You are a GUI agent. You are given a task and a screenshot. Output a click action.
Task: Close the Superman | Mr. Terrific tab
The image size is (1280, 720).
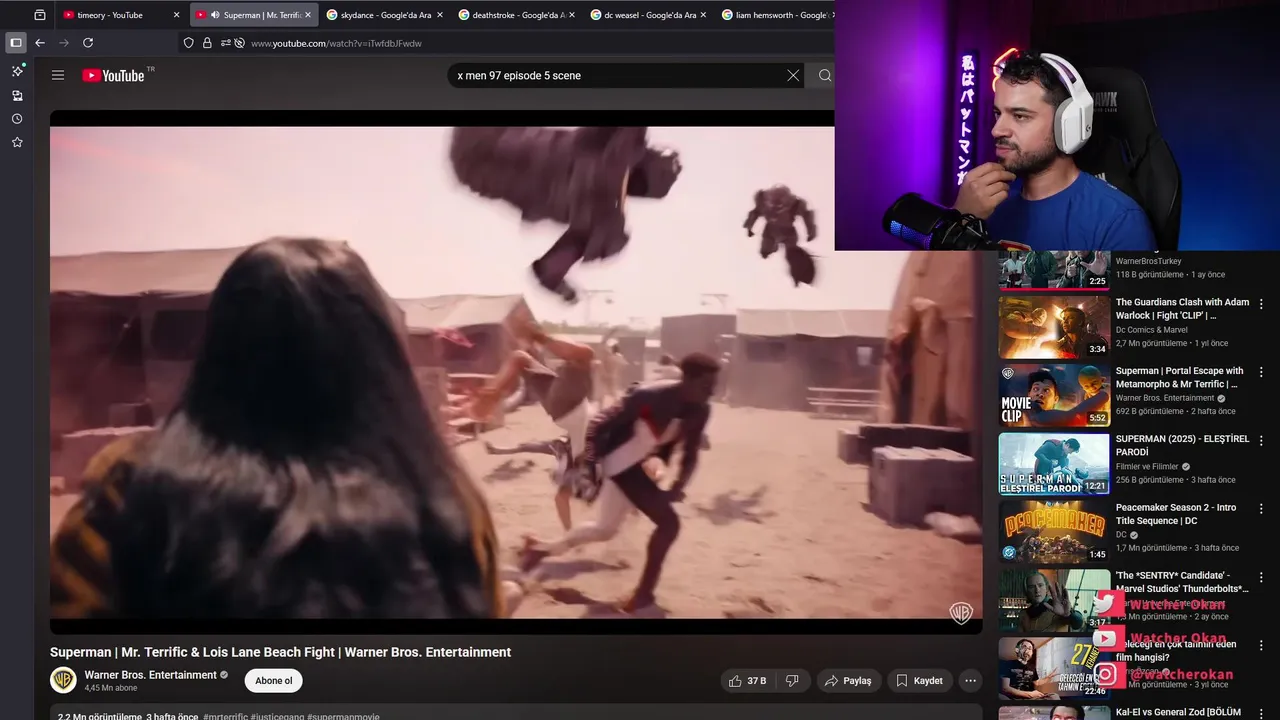click(308, 15)
